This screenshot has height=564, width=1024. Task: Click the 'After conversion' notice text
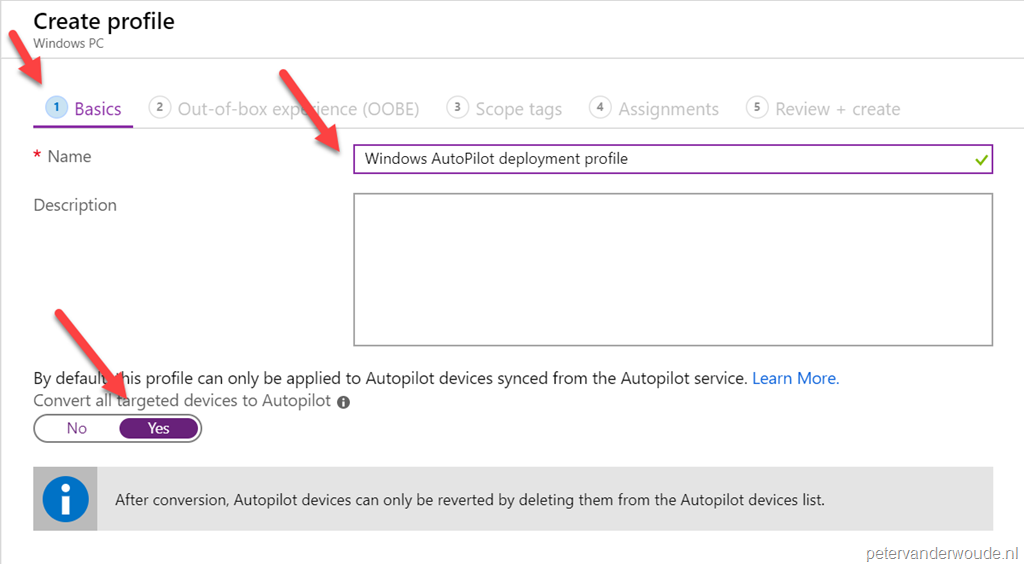click(470, 500)
